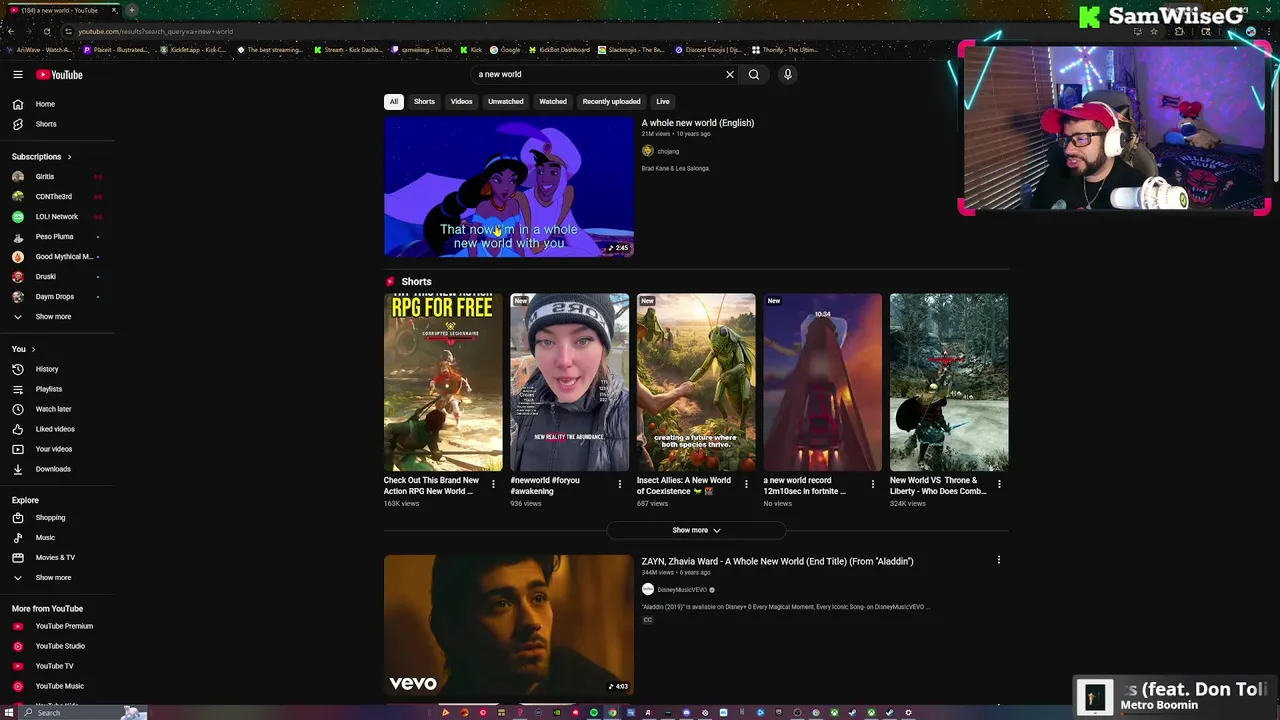Open Watch later in the sidebar
This screenshot has height=720, width=1280.
[x=52, y=409]
